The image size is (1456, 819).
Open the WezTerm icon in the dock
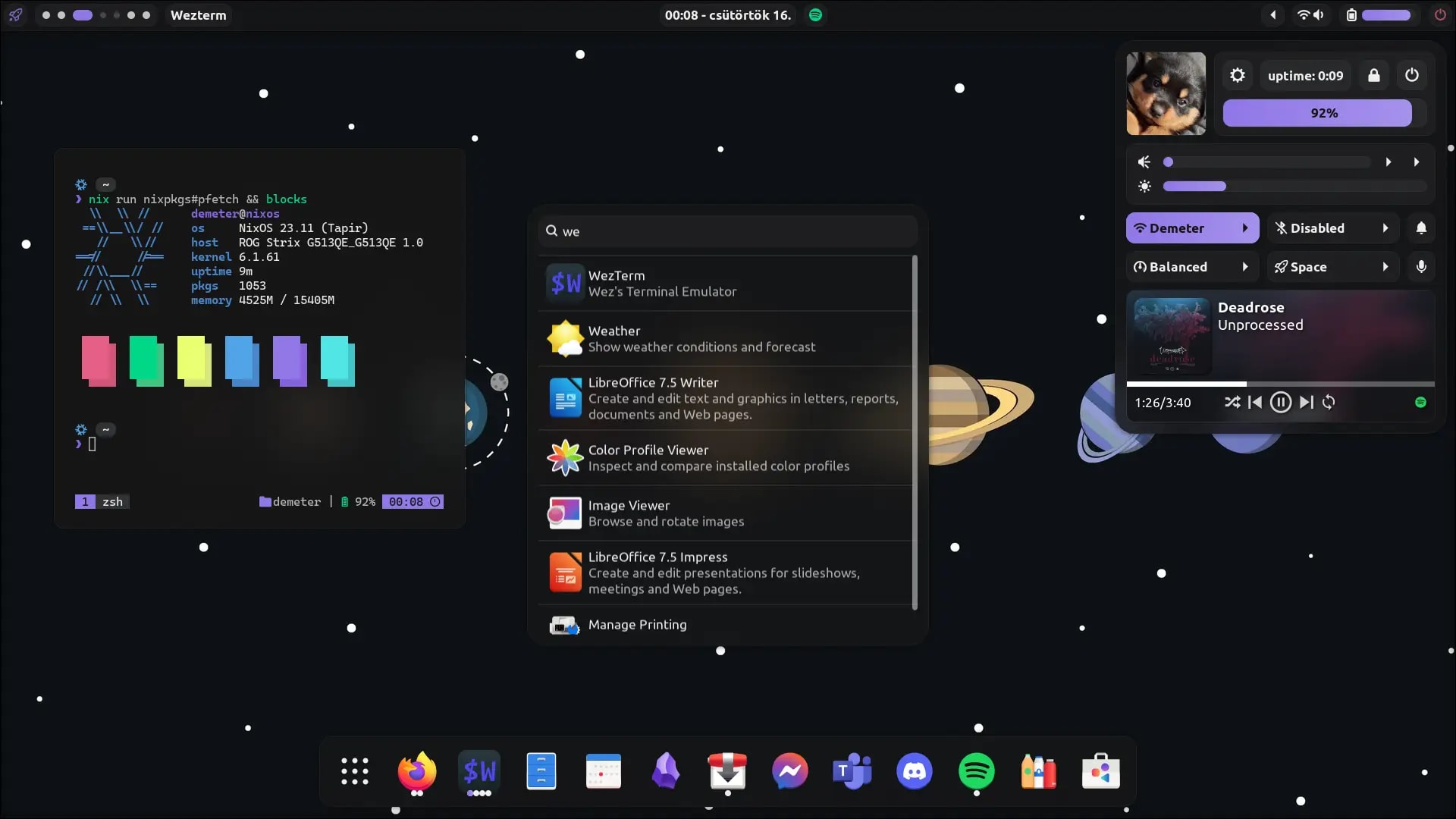(x=479, y=770)
